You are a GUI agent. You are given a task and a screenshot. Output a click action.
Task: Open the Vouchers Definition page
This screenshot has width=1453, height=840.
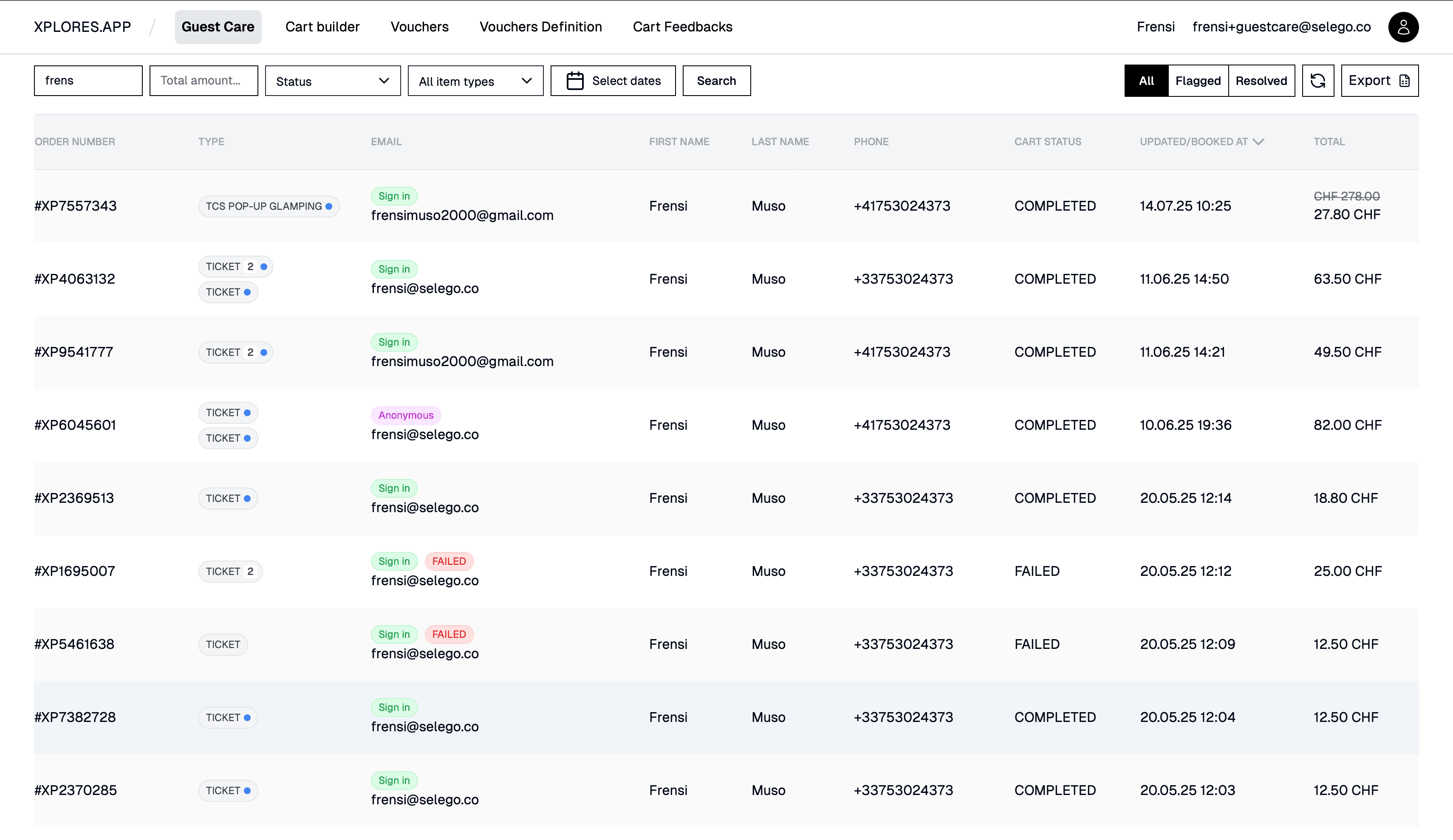(540, 26)
